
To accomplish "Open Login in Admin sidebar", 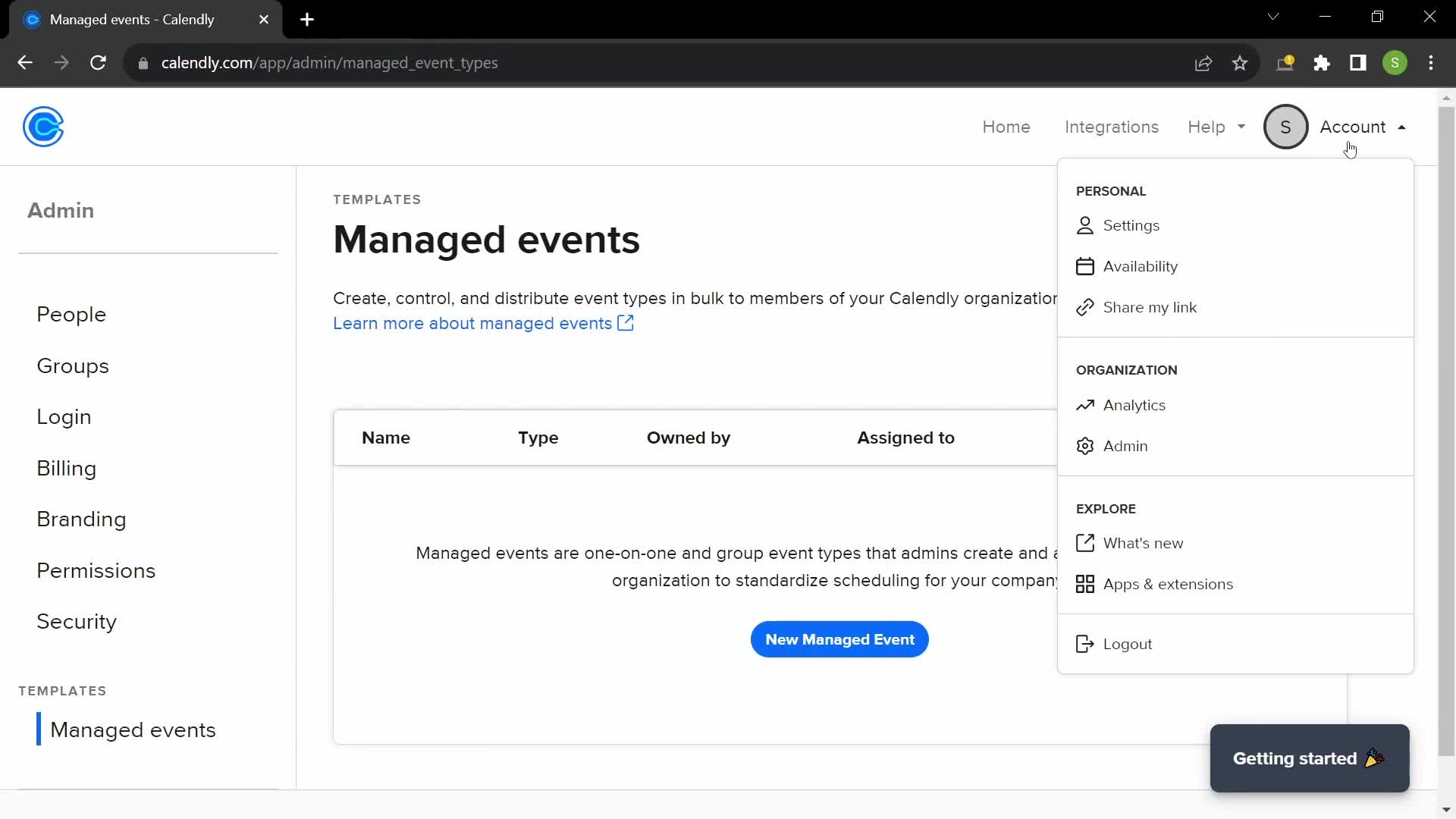I will click(x=64, y=417).
